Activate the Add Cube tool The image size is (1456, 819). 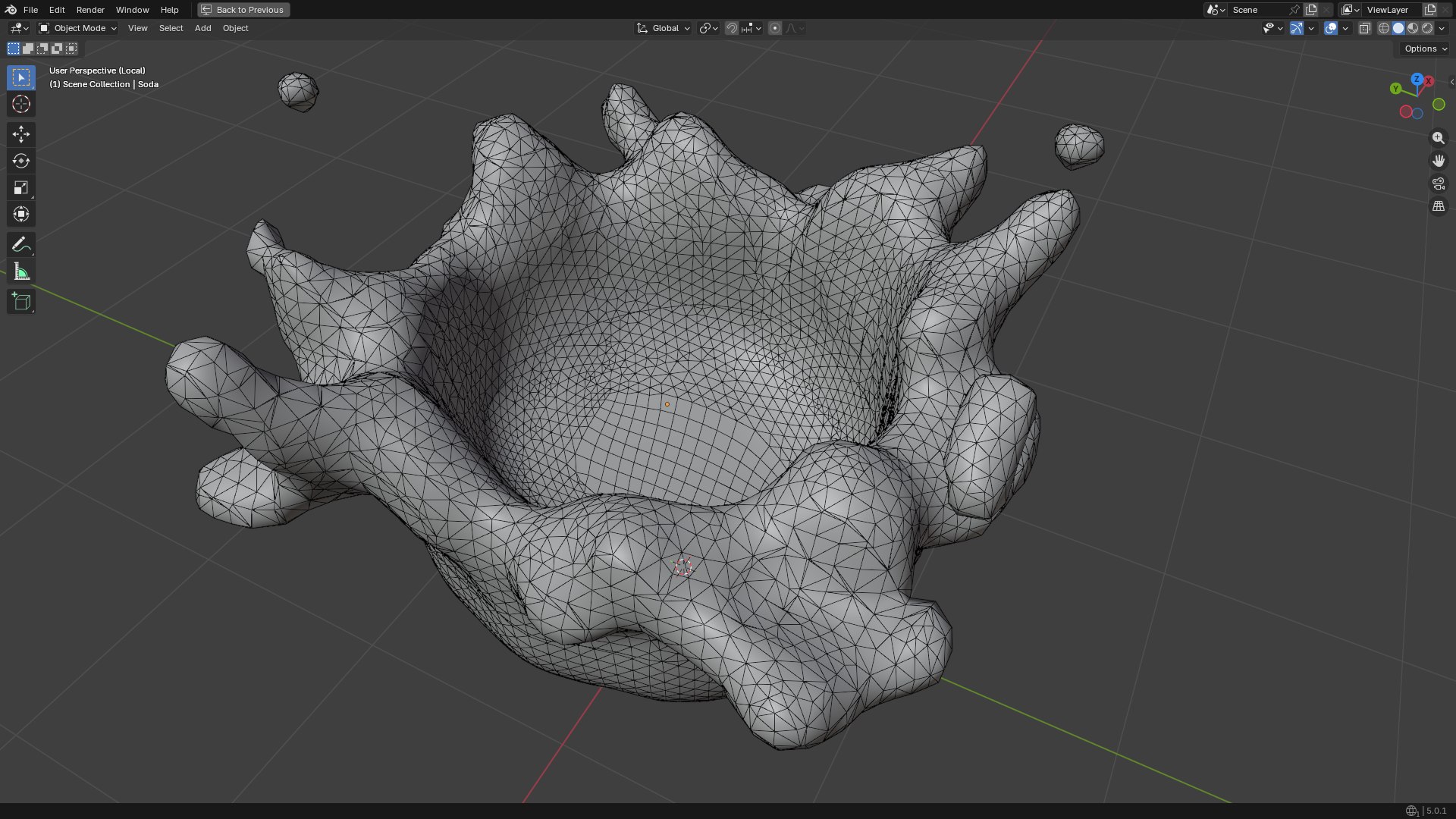point(21,302)
